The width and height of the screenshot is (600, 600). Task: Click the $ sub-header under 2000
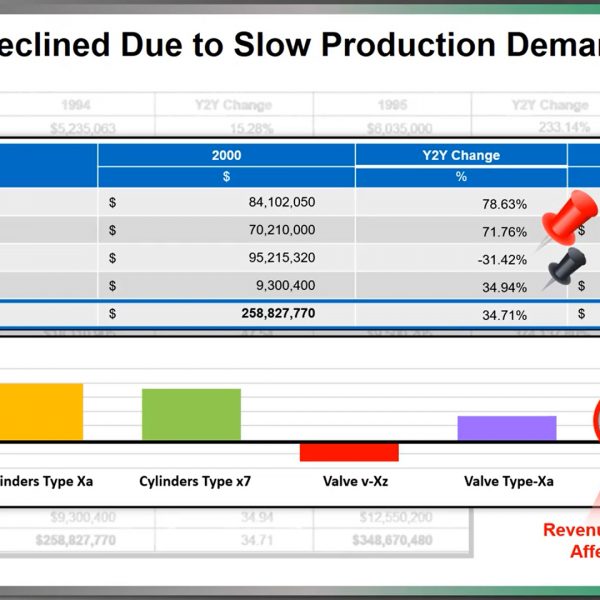(226, 177)
